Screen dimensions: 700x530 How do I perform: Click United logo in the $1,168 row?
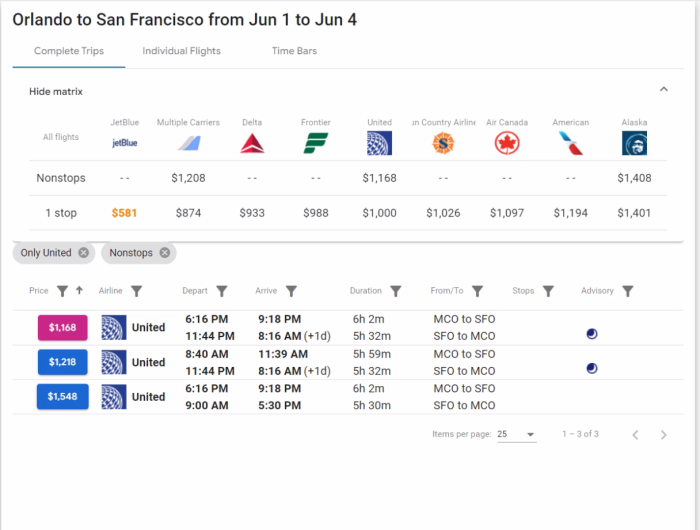point(114,327)
